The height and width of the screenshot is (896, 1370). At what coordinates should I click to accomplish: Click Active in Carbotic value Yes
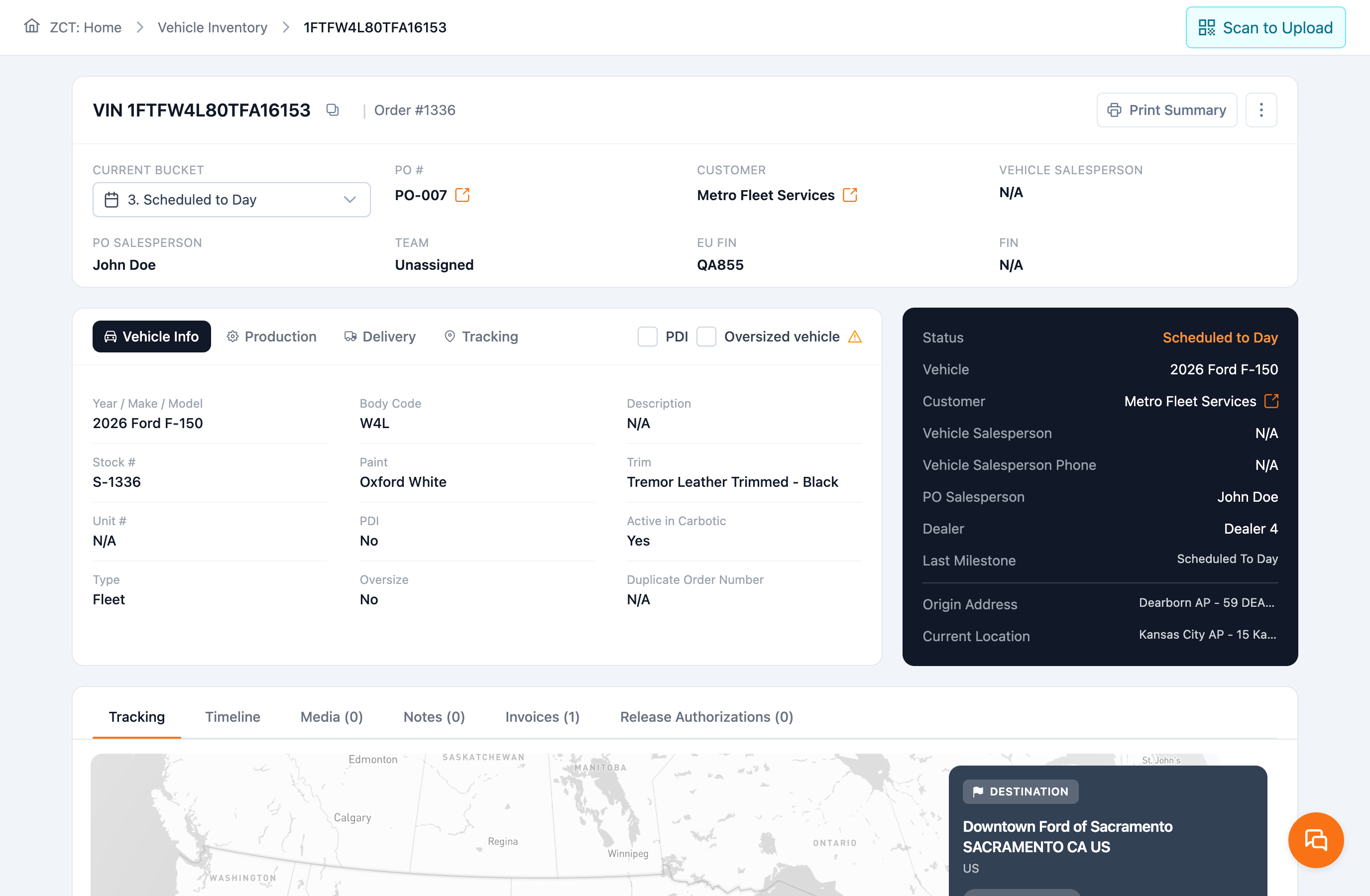coord(638,541)
